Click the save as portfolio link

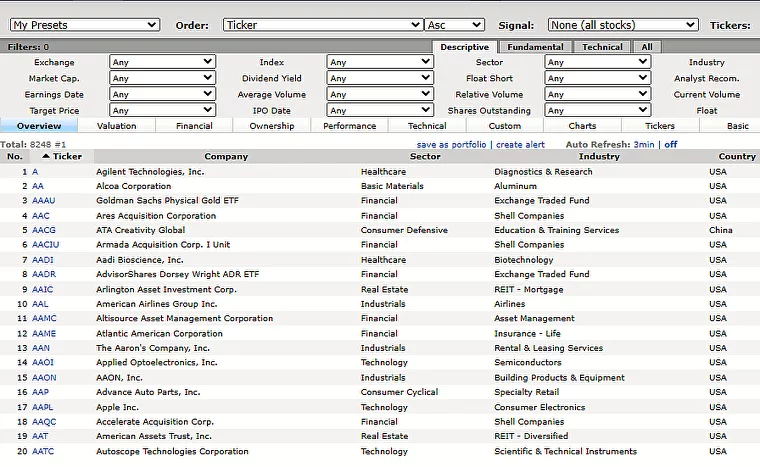pos(451,145)
